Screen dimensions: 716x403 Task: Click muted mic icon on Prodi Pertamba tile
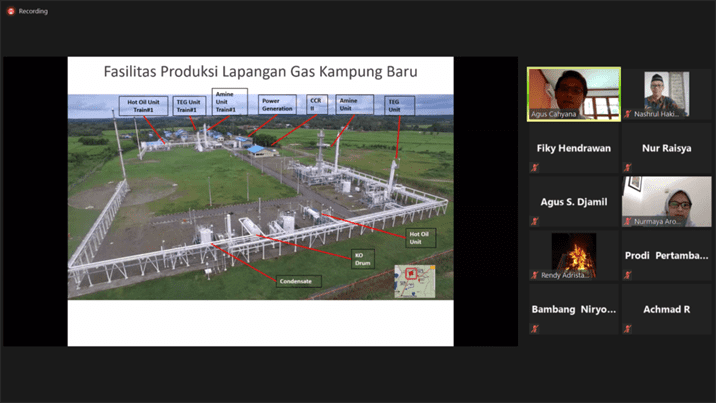(627, 275)
